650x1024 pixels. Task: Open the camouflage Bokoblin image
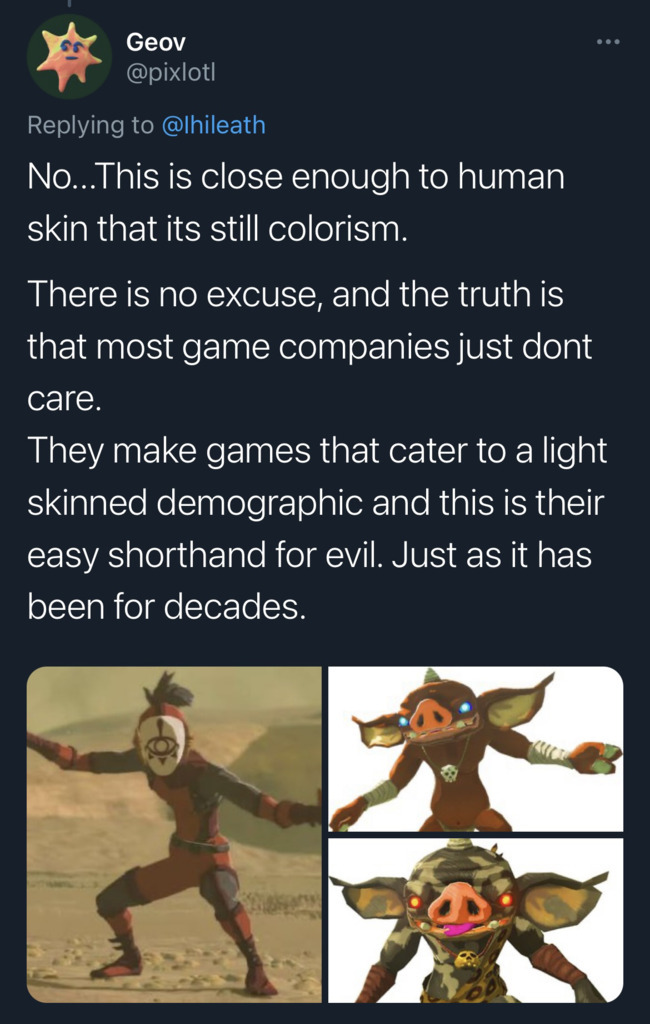coord(476,921)
